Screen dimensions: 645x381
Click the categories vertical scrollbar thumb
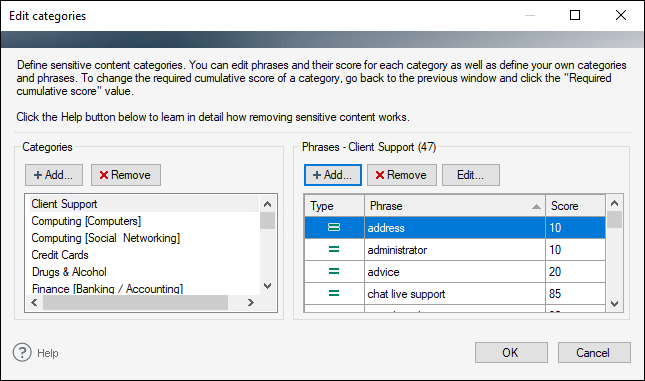[267, 221]
